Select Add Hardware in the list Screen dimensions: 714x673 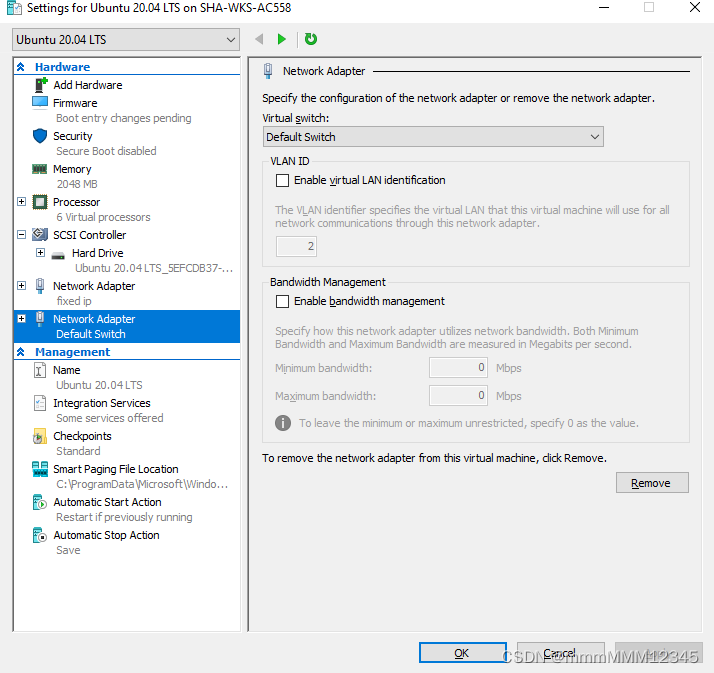87,85
